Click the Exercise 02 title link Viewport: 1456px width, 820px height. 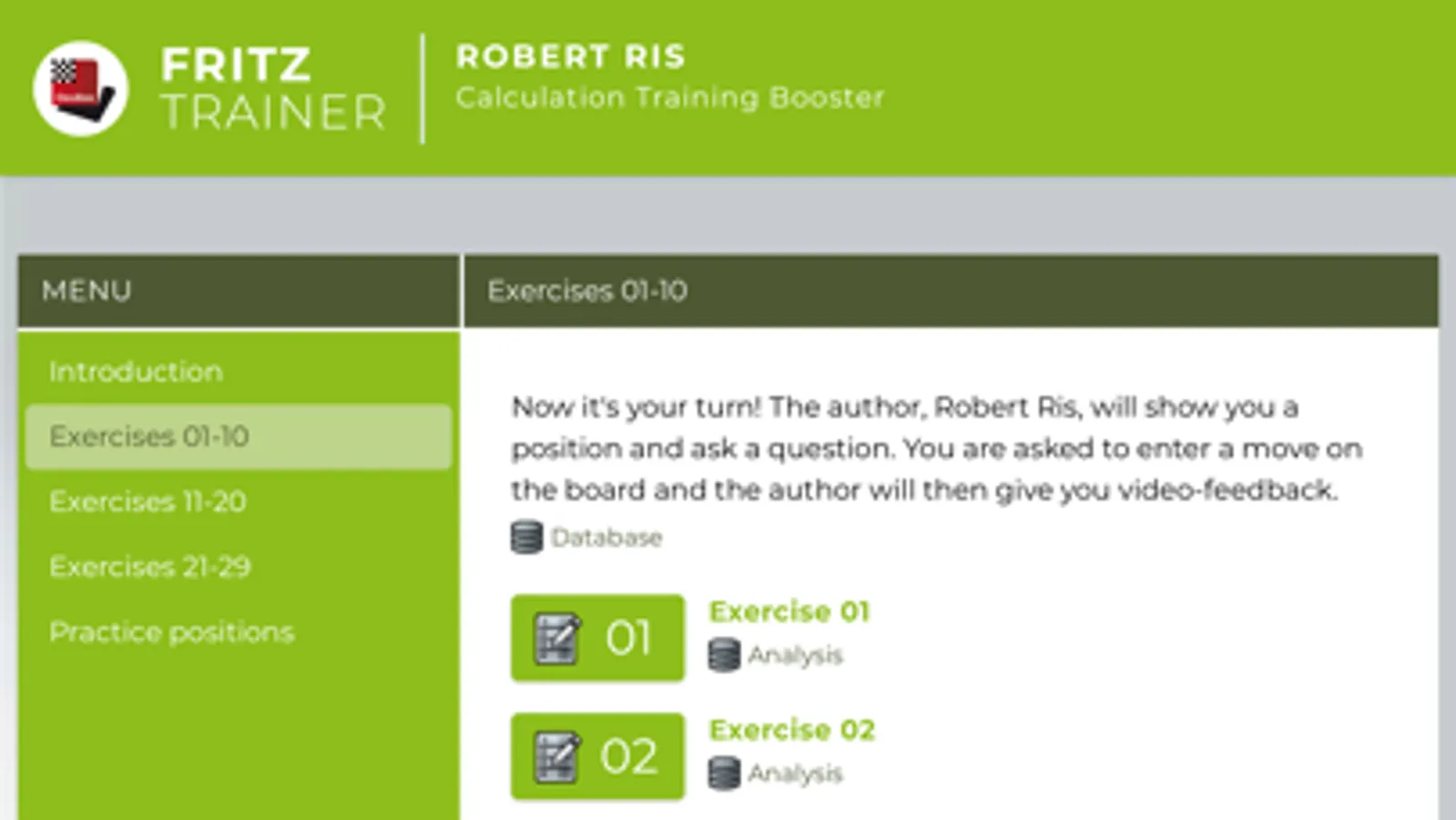[x=791, y=730]
